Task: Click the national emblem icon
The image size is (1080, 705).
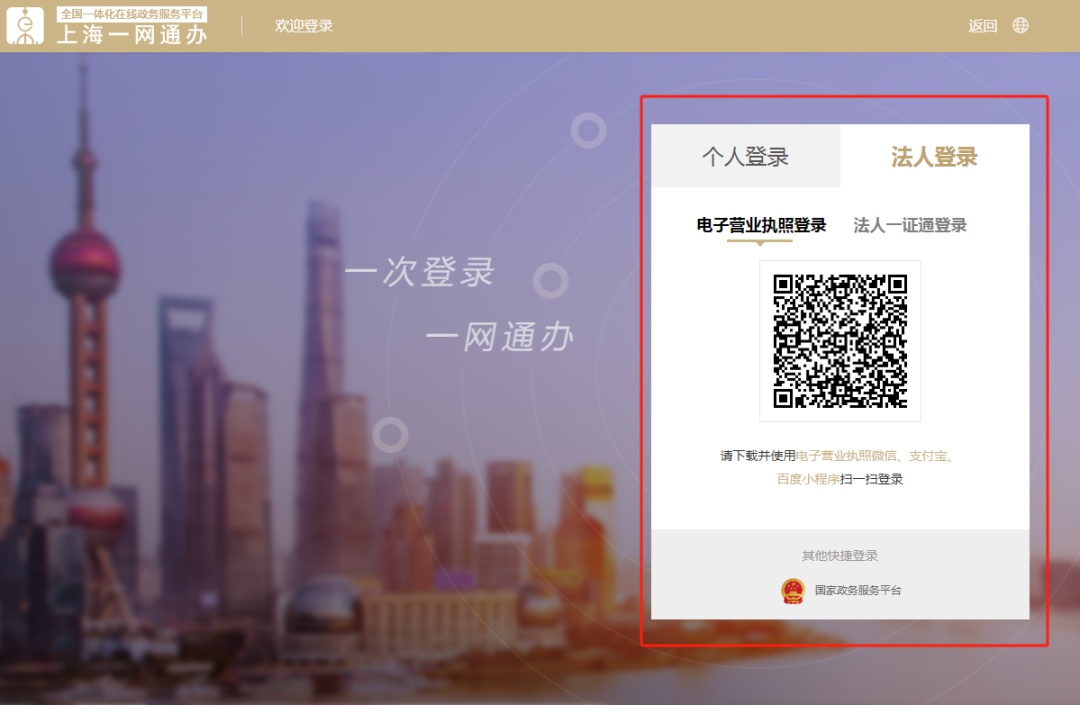Action: [792, 590]
